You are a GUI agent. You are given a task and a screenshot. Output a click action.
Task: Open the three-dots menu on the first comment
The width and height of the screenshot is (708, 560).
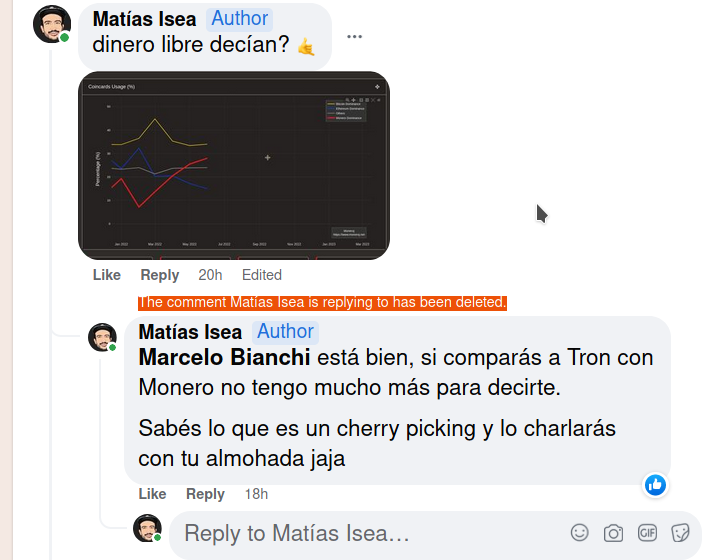coord(355,37)
